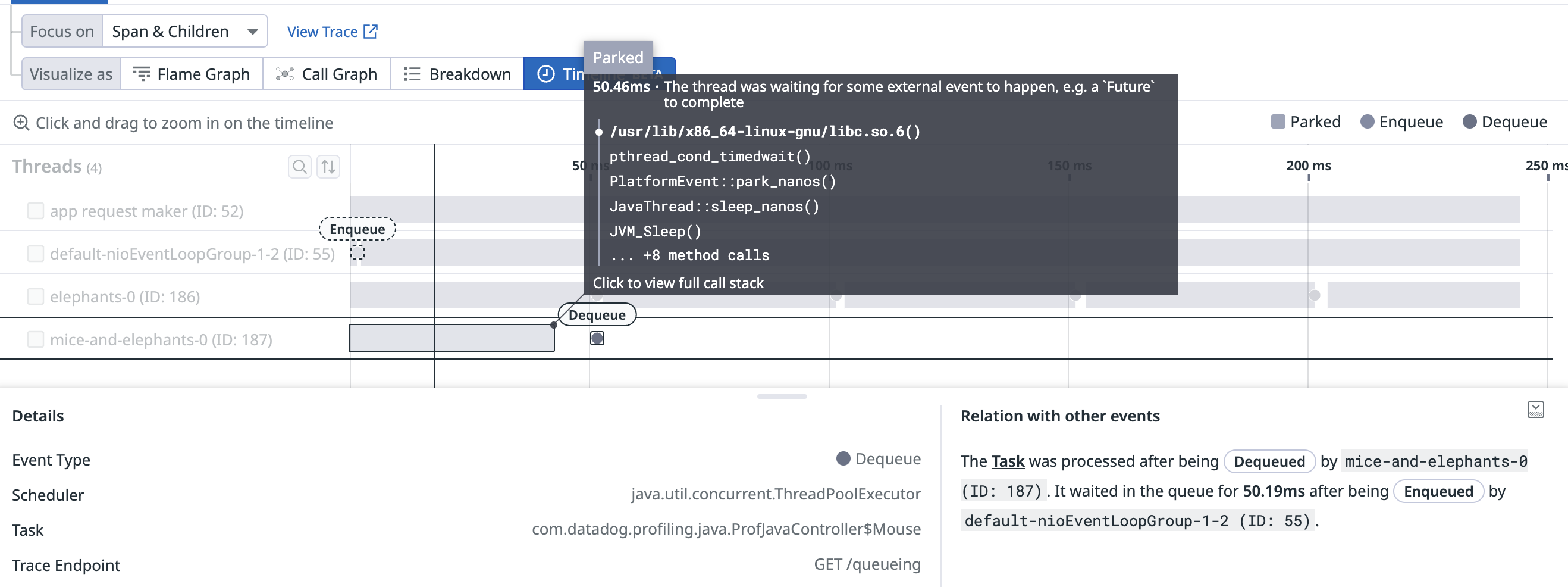Expand the '+8 method calls' in the stack

pos(689,255)
